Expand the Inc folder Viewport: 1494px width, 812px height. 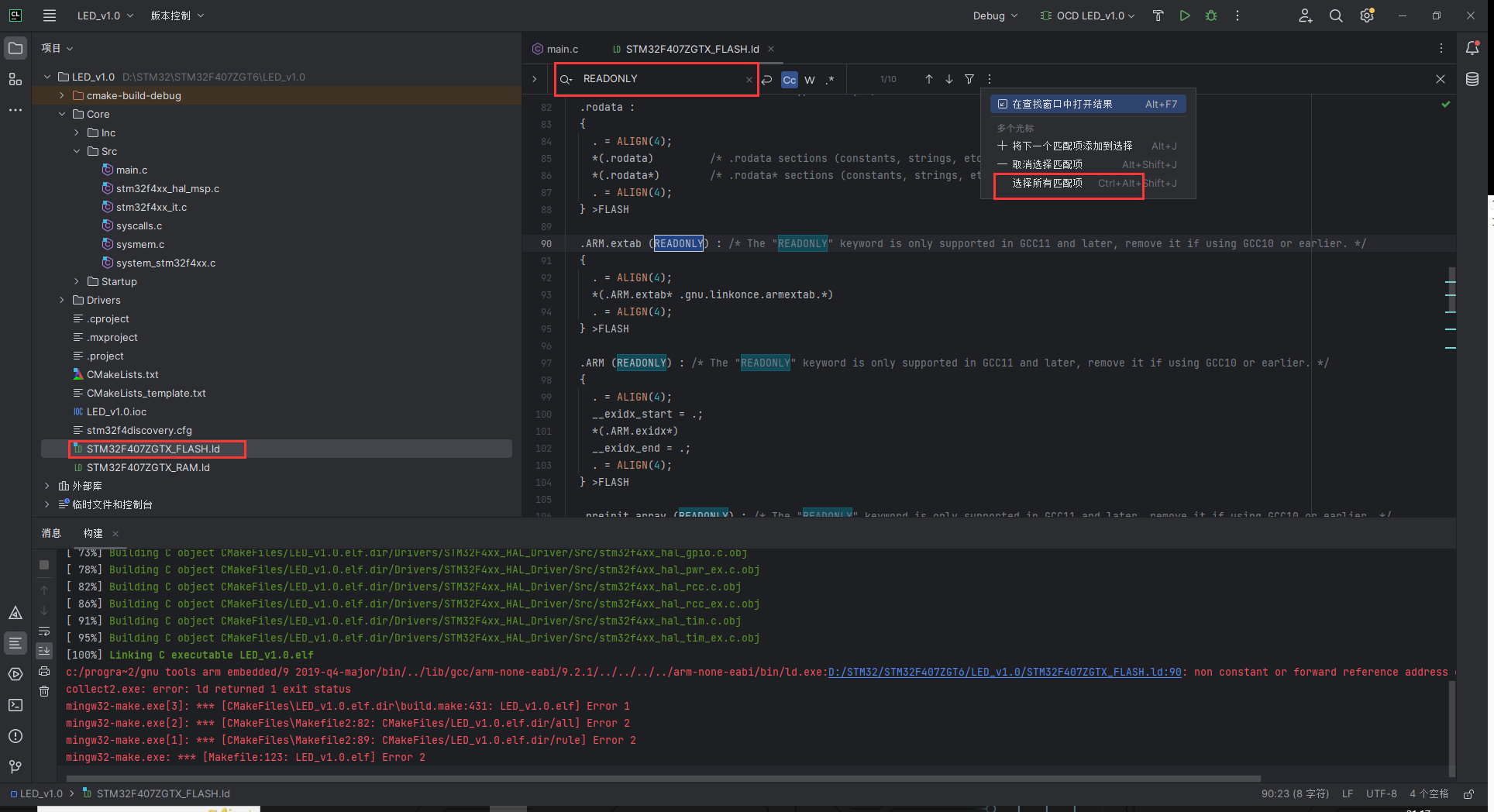(x=77, y=133)
